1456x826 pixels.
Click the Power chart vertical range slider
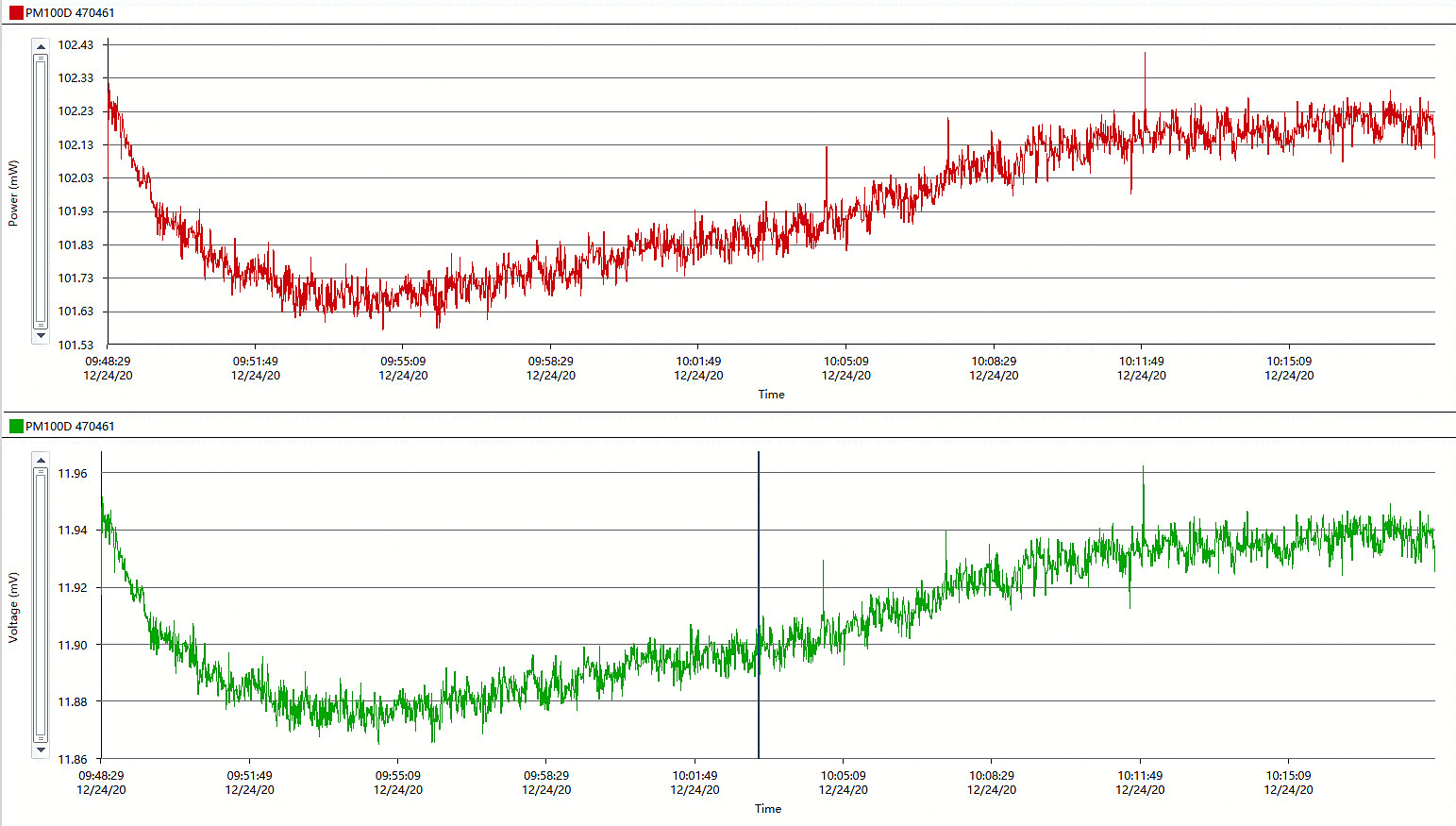tap(41, 191)
